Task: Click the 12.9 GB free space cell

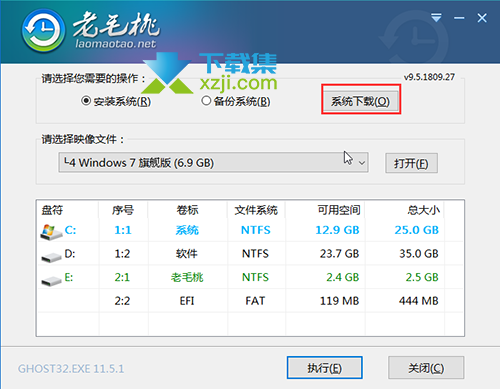Action: 337,230
